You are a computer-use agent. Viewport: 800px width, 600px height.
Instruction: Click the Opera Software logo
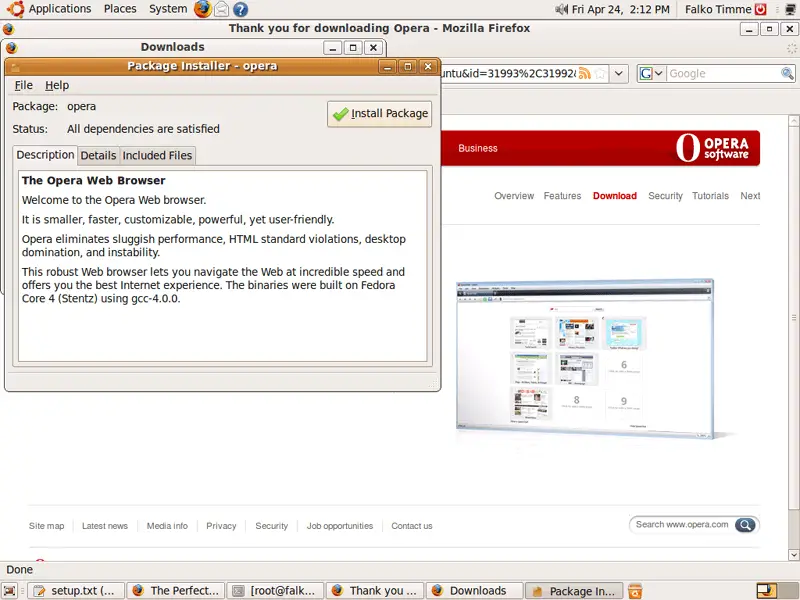712,148
